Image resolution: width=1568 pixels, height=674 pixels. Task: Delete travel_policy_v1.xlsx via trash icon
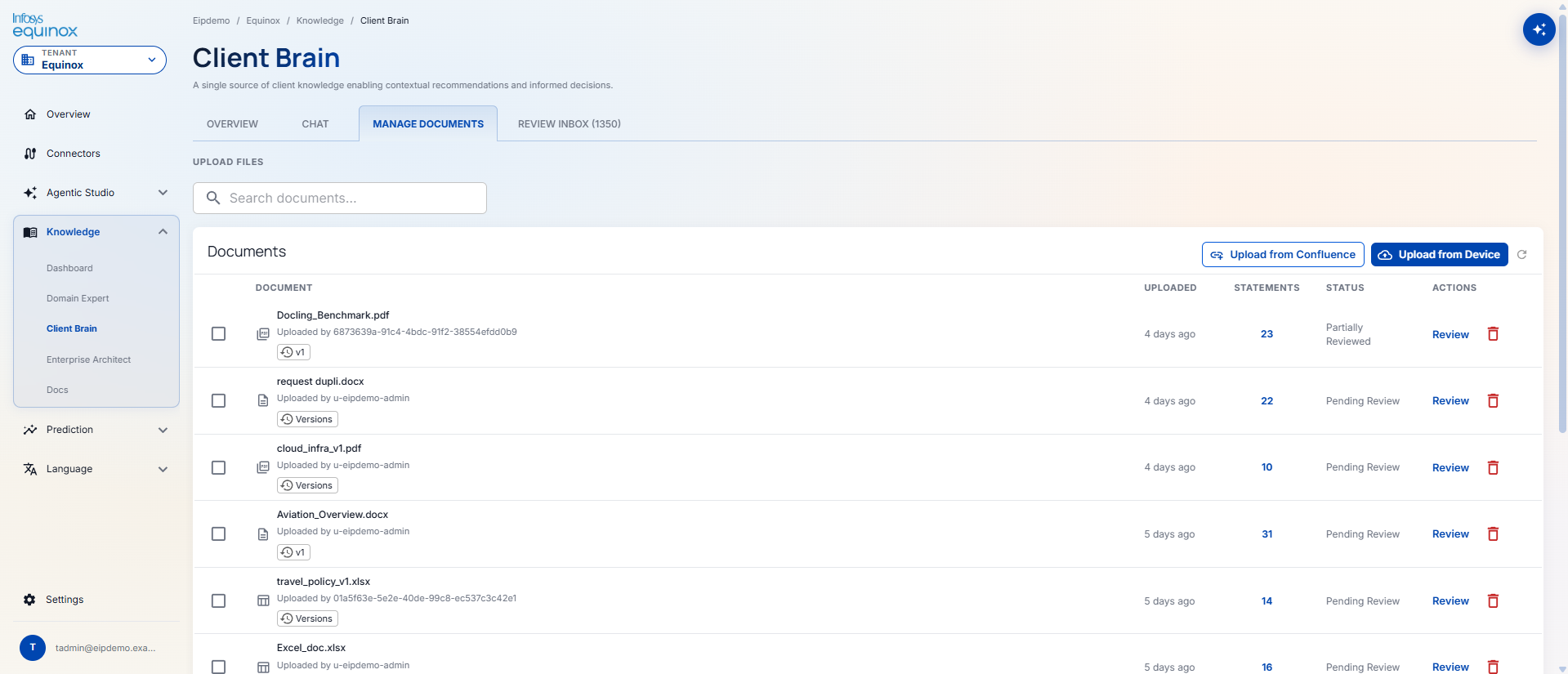pyautogui.click(x=1493, y=601)
